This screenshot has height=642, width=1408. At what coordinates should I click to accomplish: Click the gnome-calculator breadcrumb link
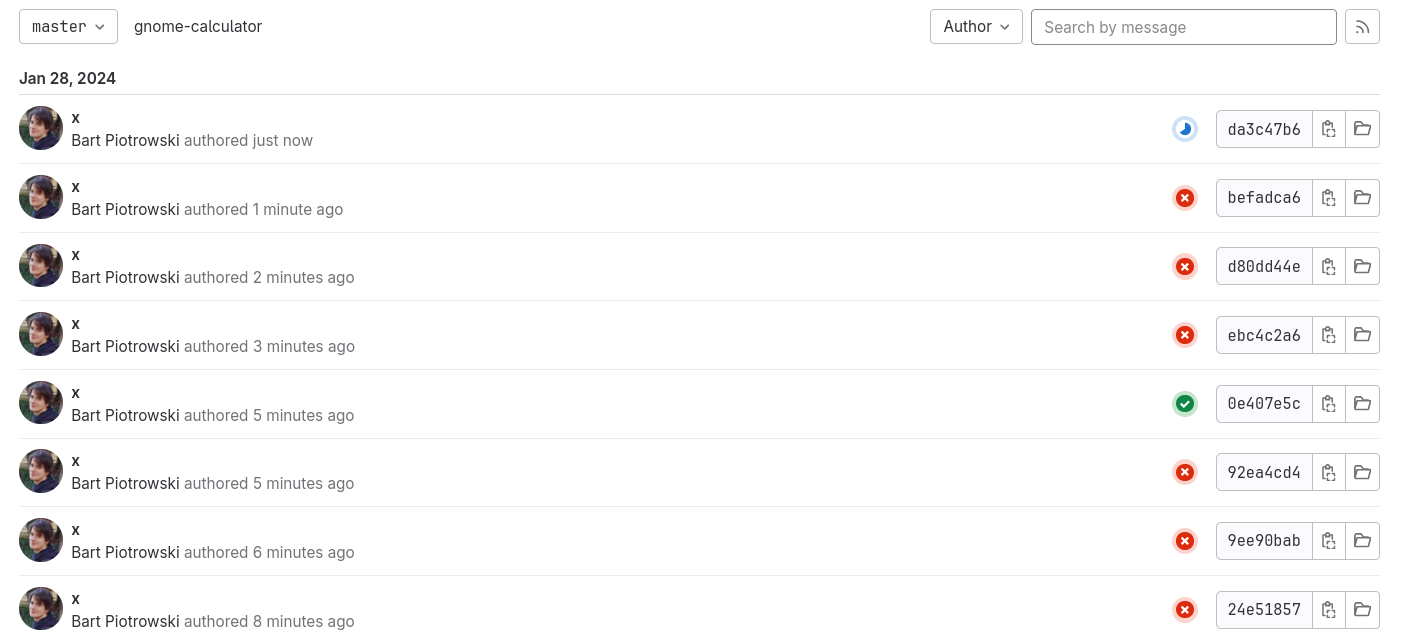tap(198, 27)
